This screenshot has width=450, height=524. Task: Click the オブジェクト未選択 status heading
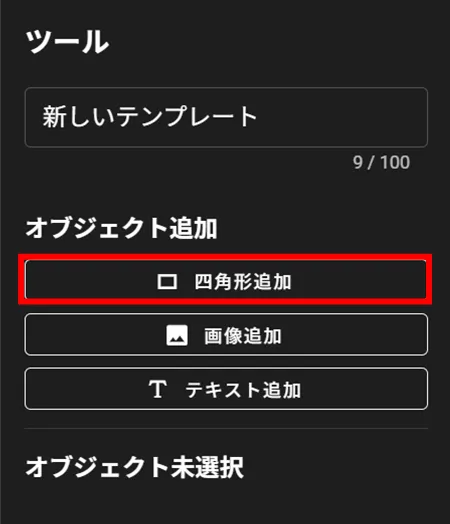[135, 467]
